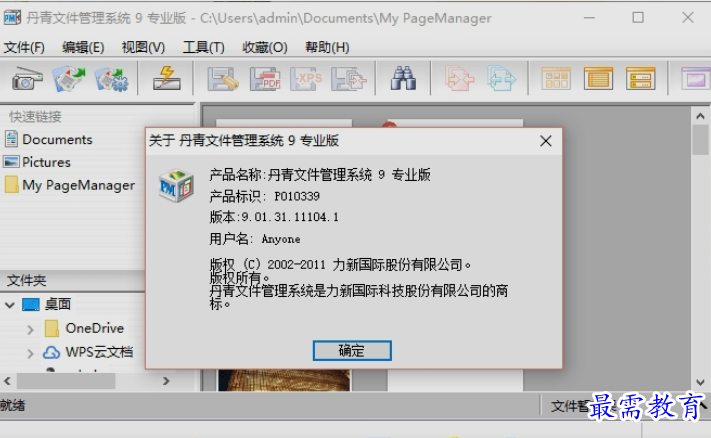The width and height of the screenshot is (711, 438).
Task: Click the document thumbnail below the dialog
Action: [284, 380]
